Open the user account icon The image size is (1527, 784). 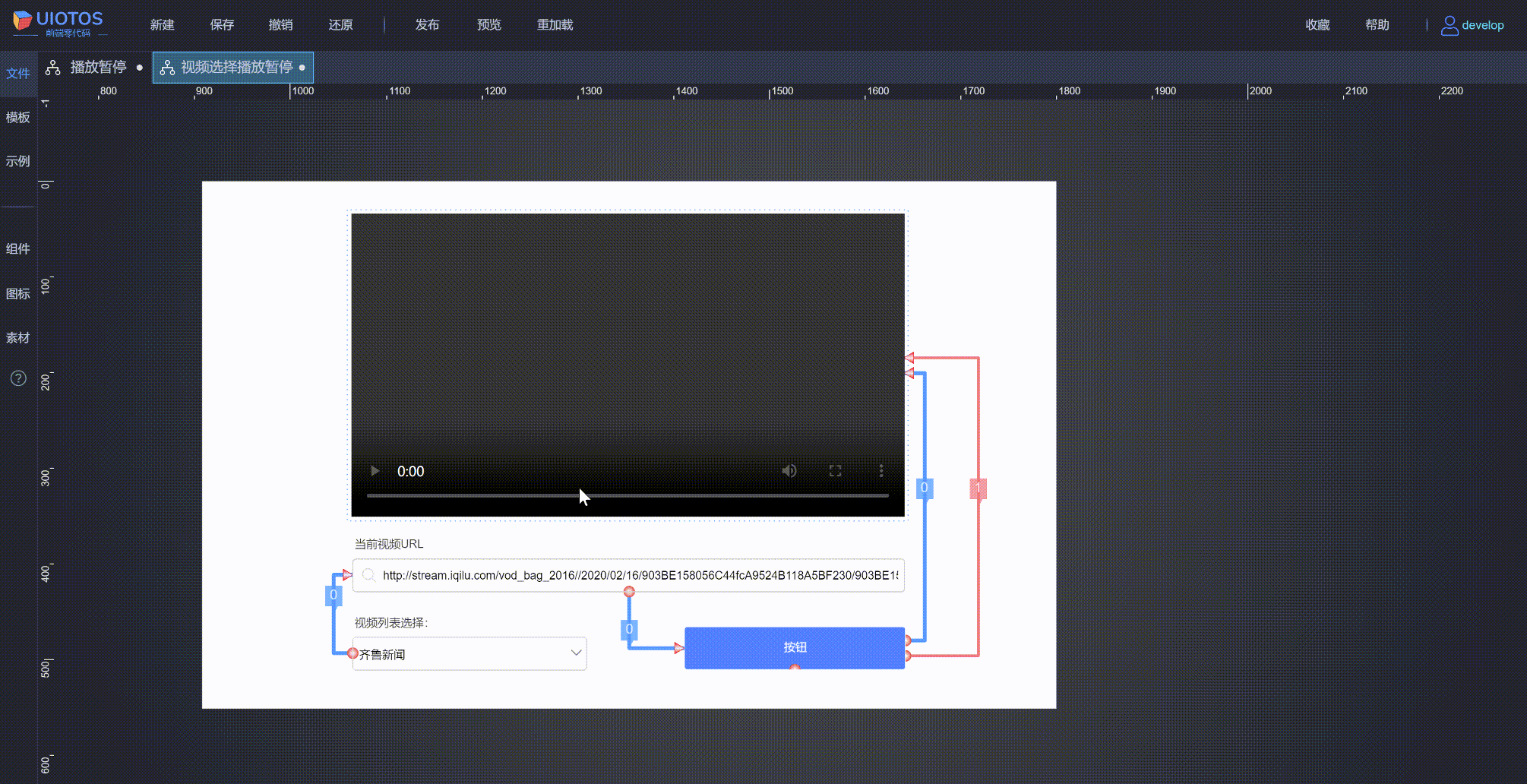(1449, 25)
